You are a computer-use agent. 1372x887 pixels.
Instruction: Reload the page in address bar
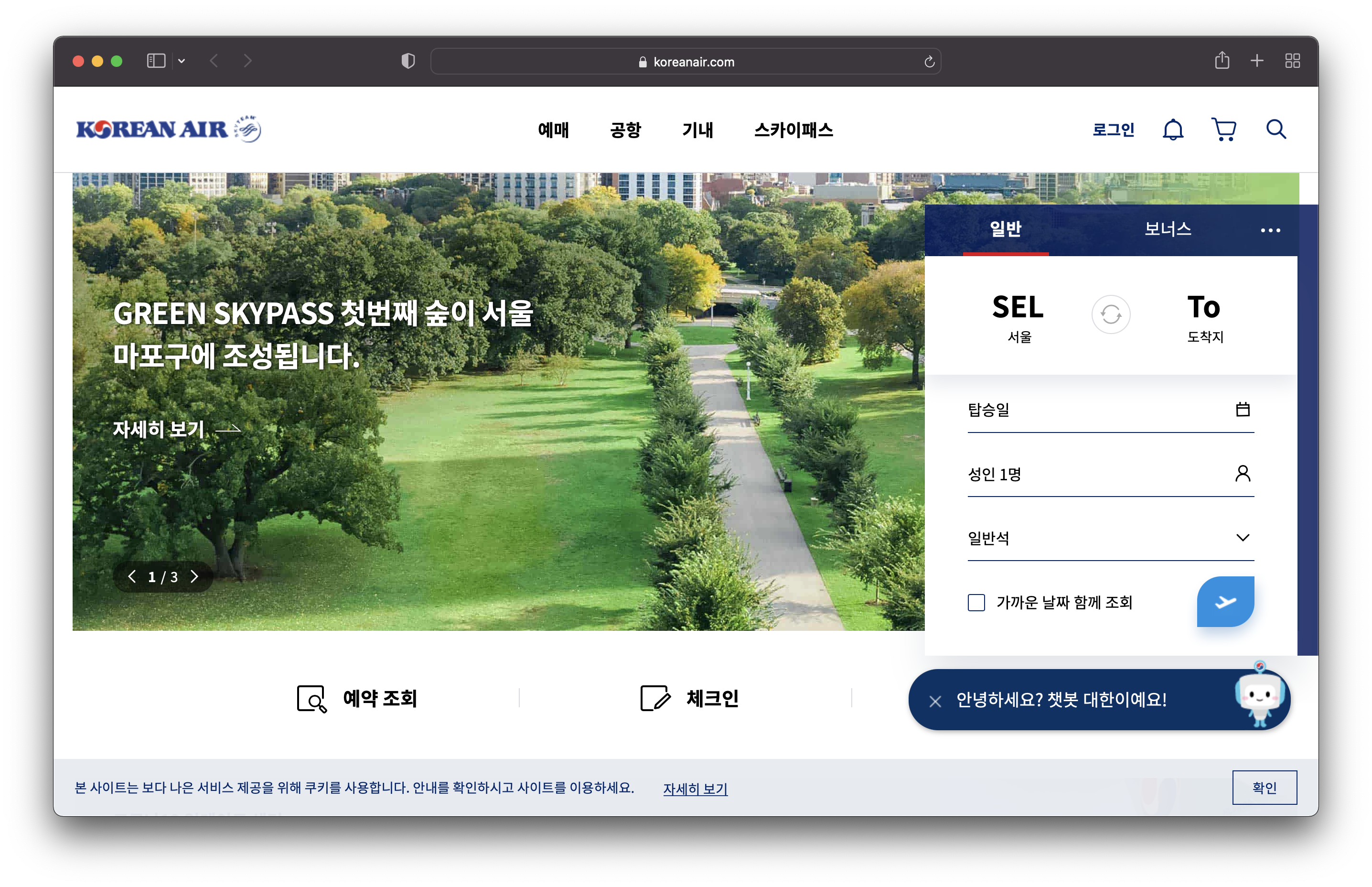[x=929, y=62]
